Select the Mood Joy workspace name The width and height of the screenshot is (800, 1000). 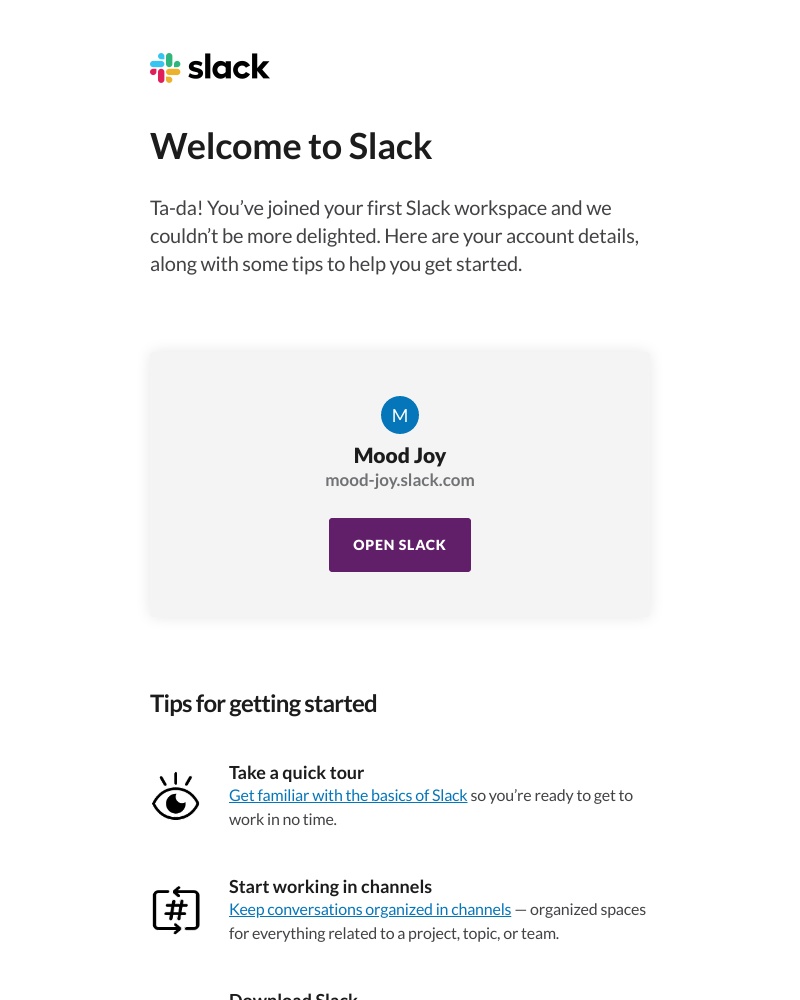point(400,455)
